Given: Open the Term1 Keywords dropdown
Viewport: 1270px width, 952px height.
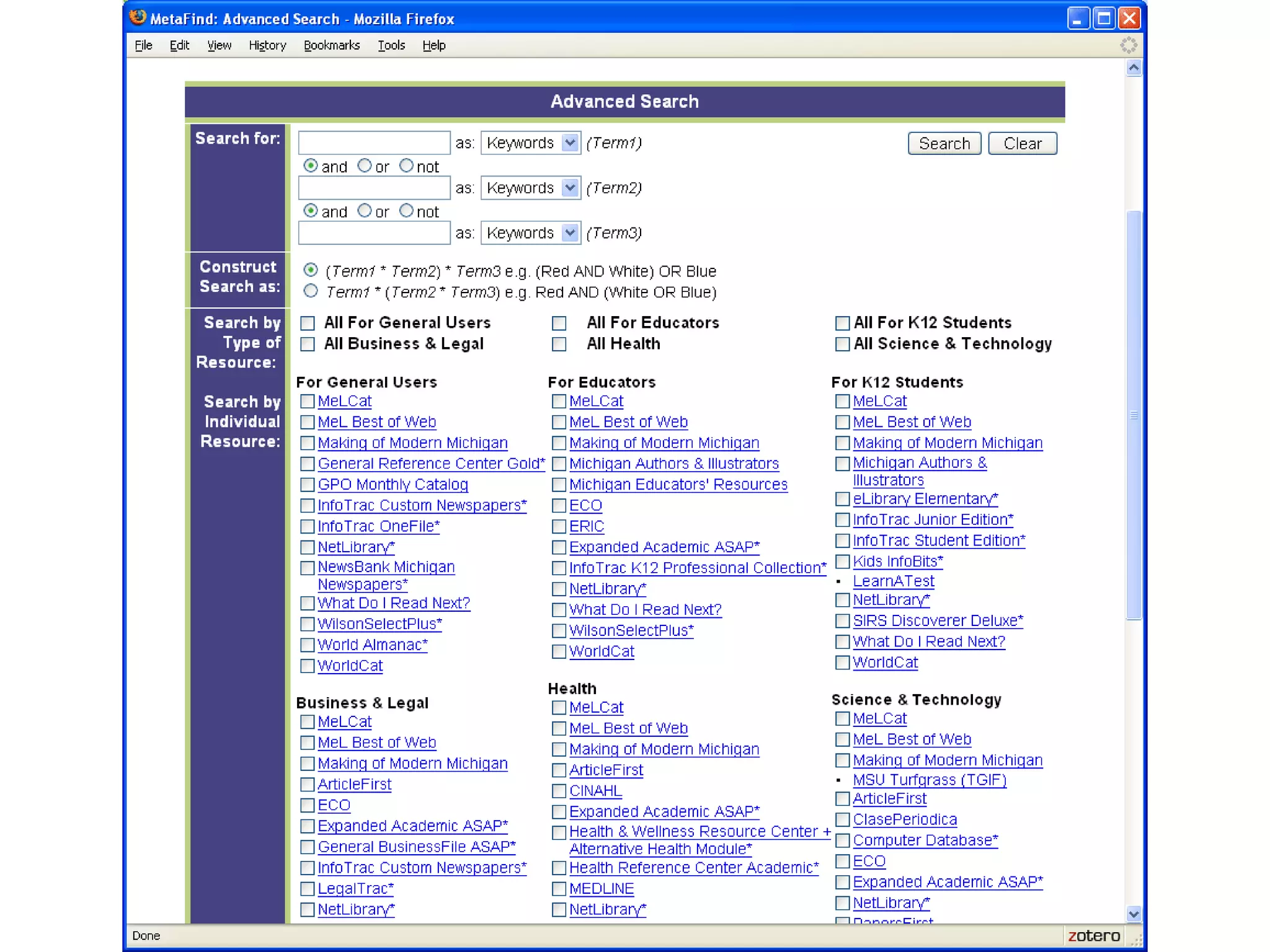Looking at the screenshot, I should click(x=531, y=143).
